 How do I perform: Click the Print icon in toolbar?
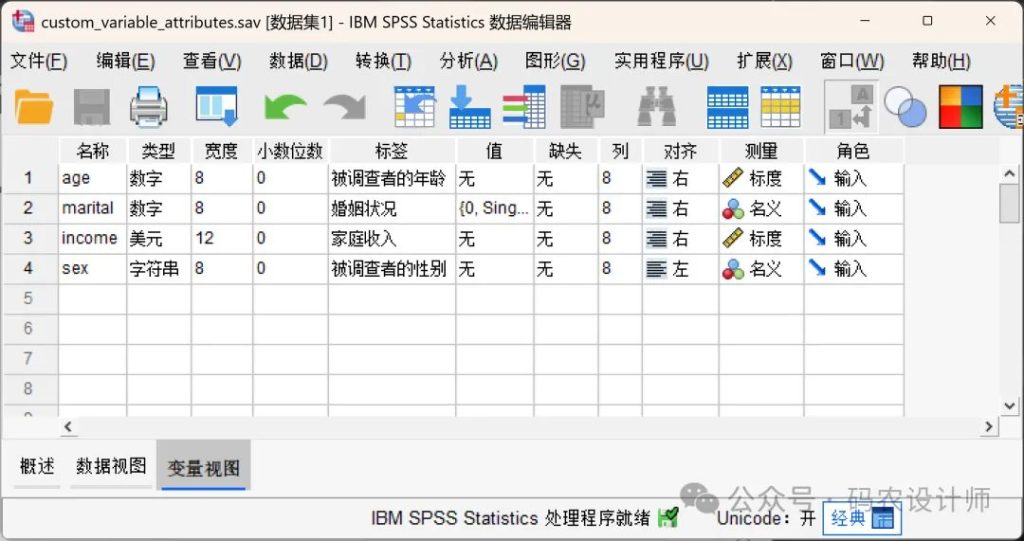149,106
